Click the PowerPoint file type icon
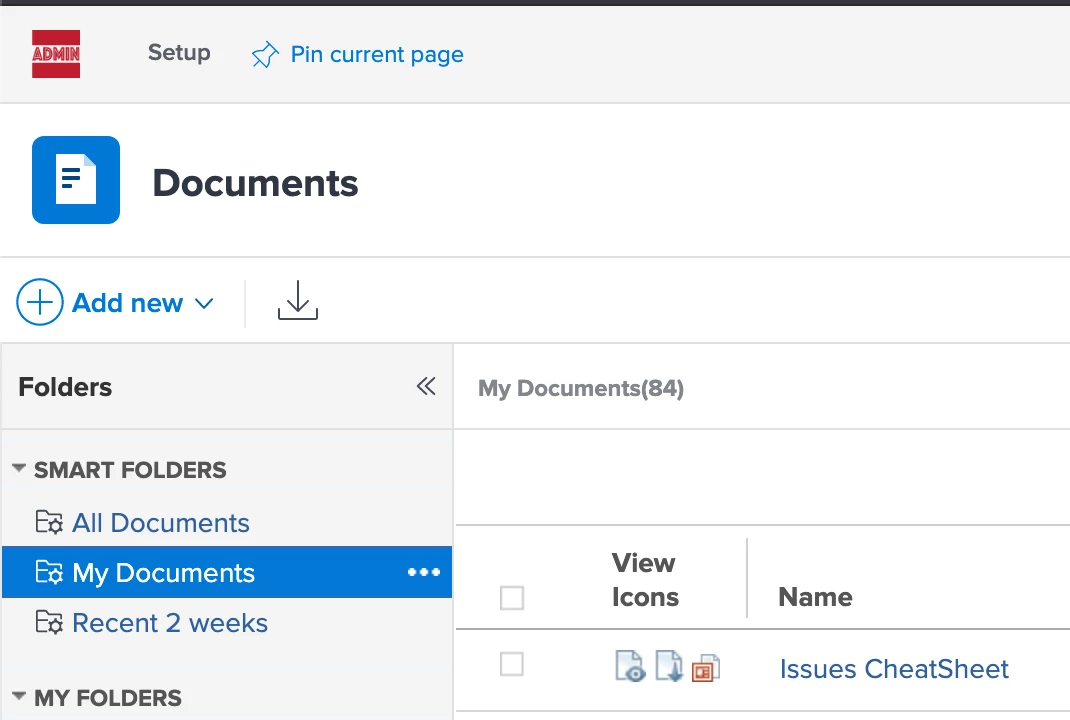This screenshot has height=720, width=1070. (705, 669)
